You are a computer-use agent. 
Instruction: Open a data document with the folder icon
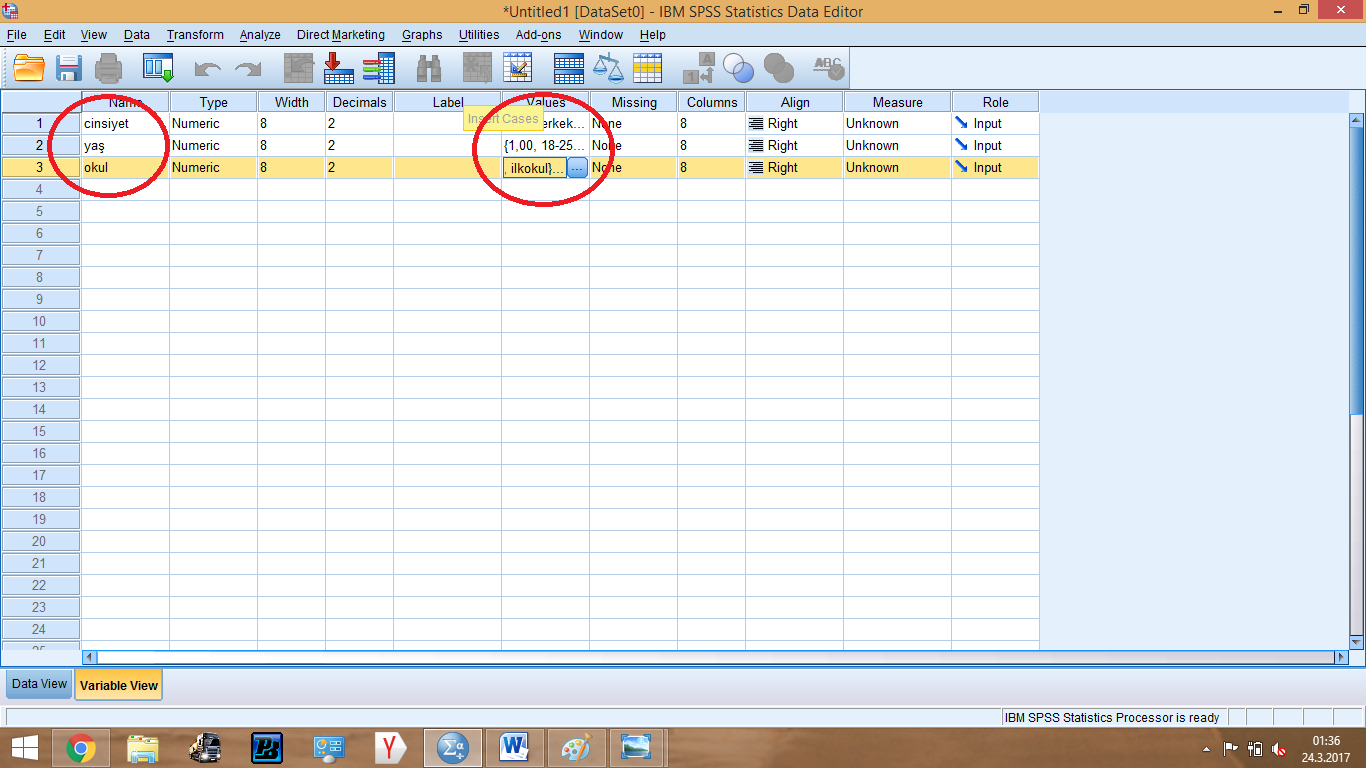[29, 68]
